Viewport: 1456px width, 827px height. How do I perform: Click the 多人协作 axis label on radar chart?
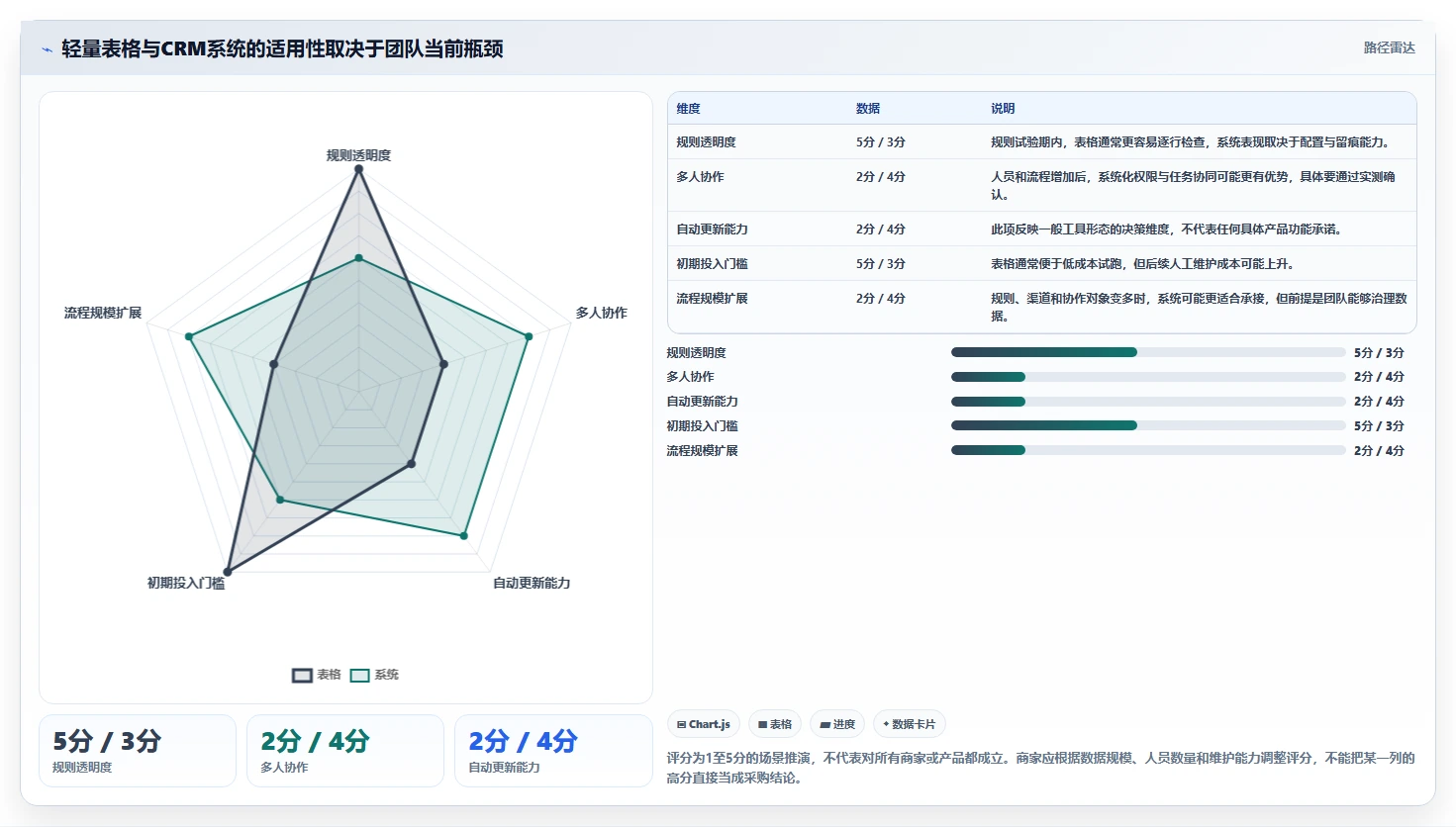(602, 313)
